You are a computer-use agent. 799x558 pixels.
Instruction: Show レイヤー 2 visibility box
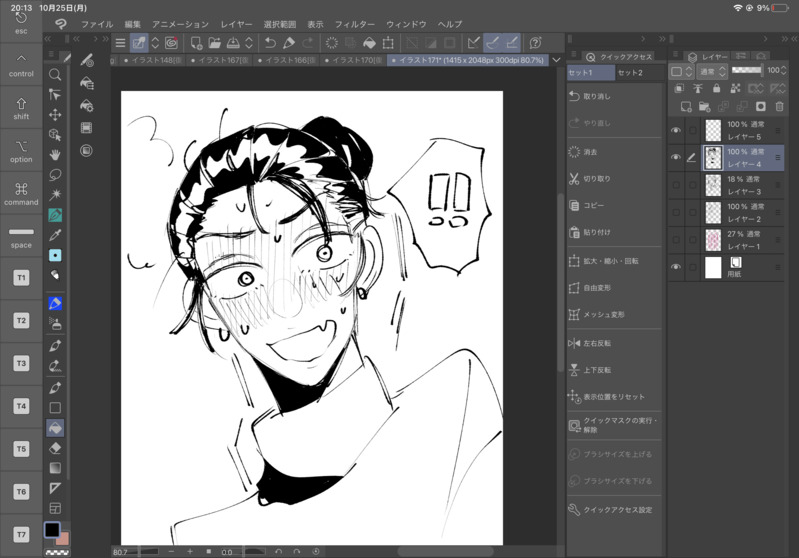(676, 212)
